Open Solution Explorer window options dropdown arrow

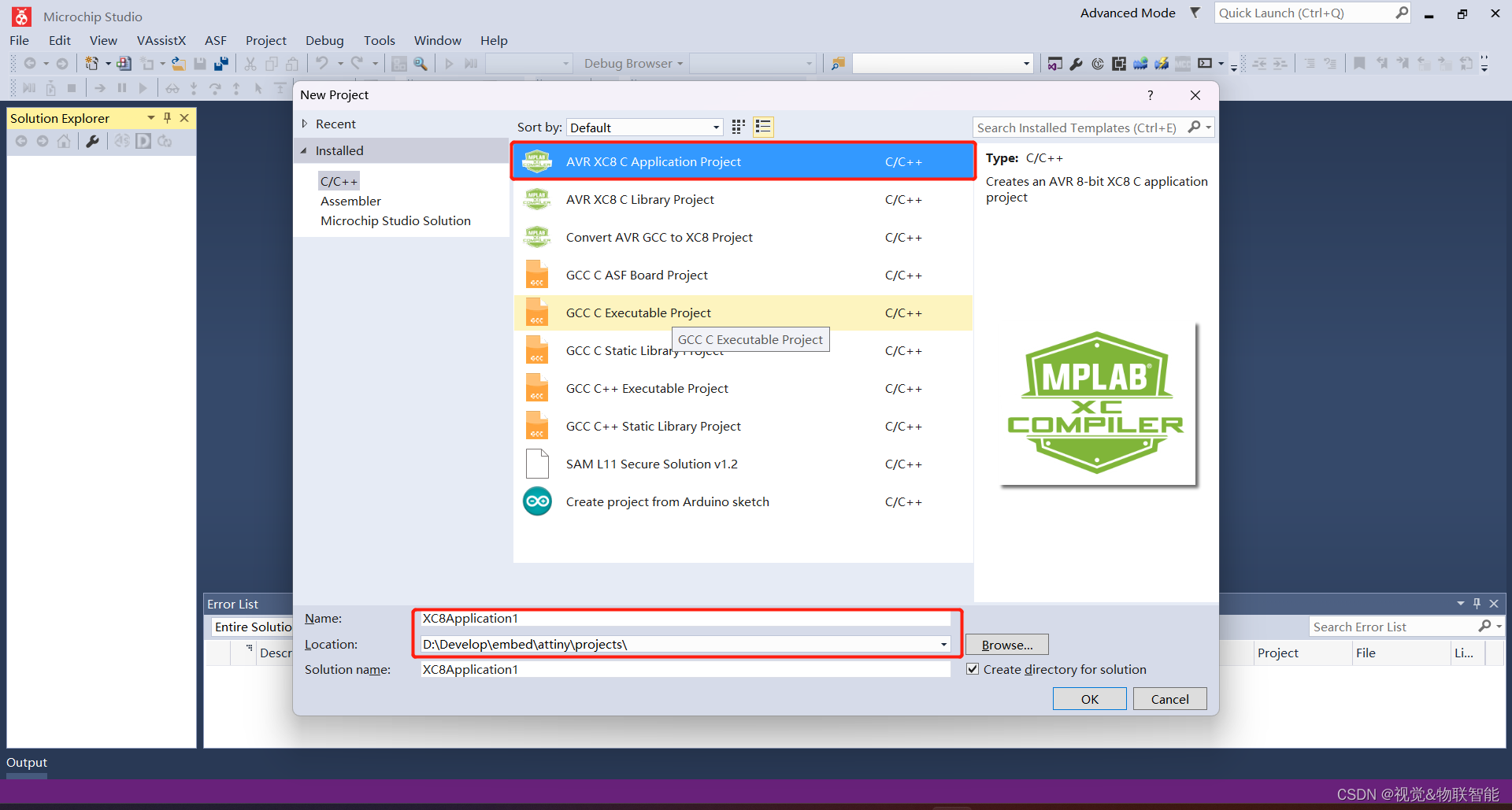(x=151, y=118)
